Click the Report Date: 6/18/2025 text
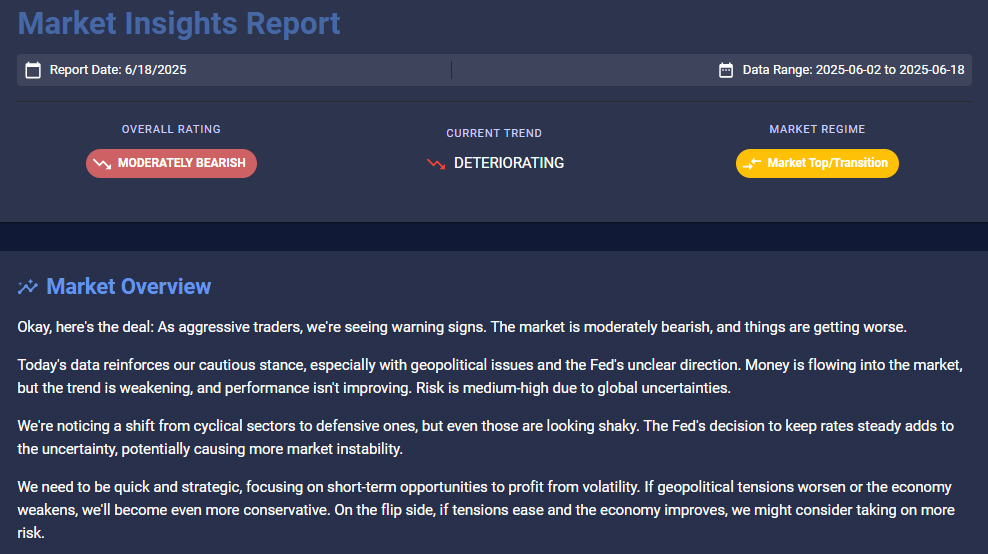This screenshot has height=554, width=988. click(118, 70)
